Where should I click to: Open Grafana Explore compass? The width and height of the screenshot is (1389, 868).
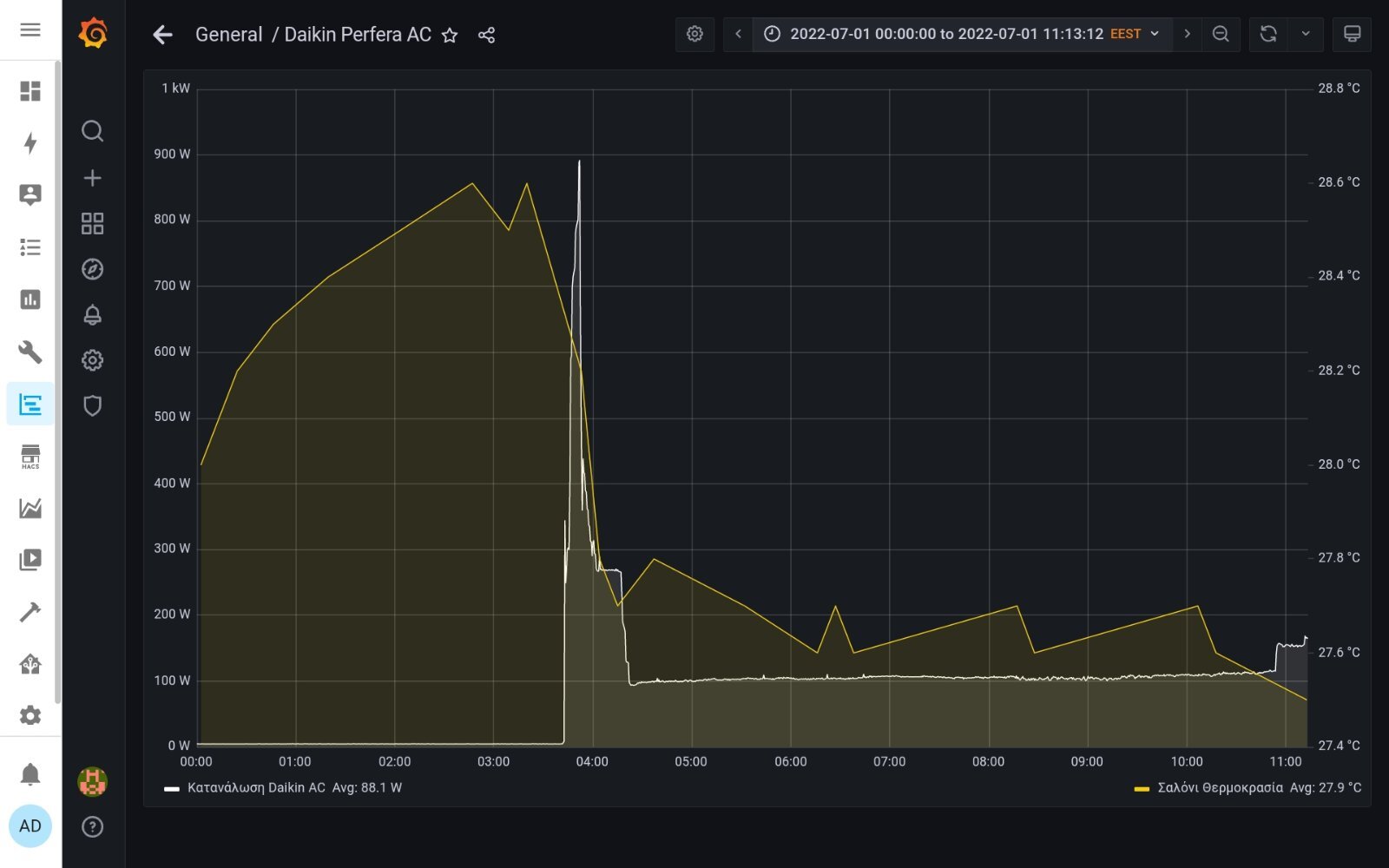92,269
